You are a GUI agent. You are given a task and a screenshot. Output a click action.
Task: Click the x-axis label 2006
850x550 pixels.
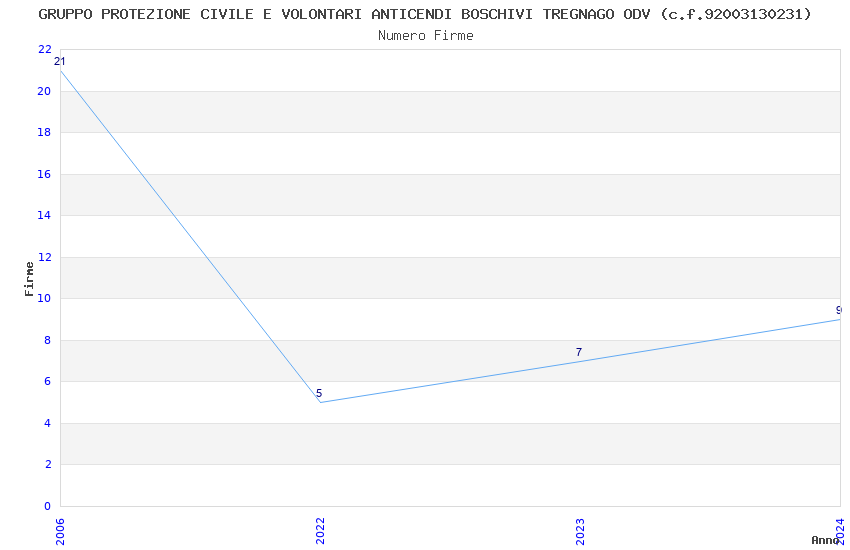[x=60, y=531]
